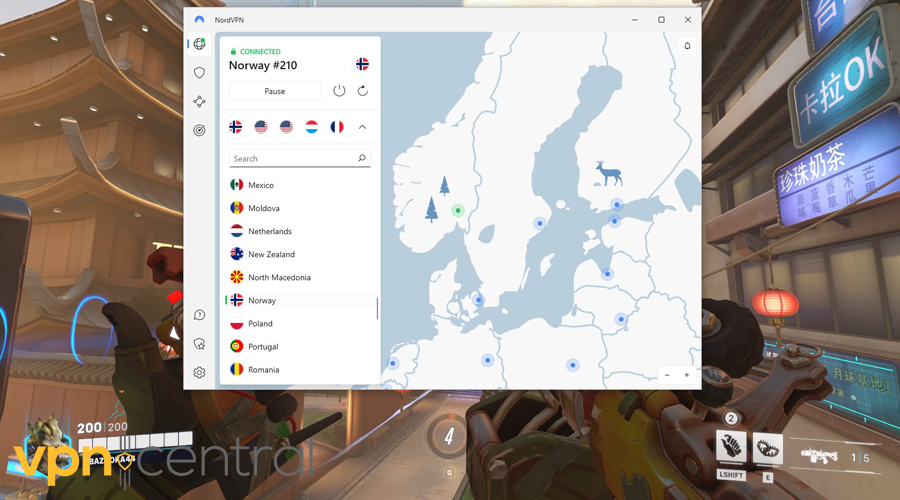Open the refer-a-friend badge icon

tap(199, 344)
